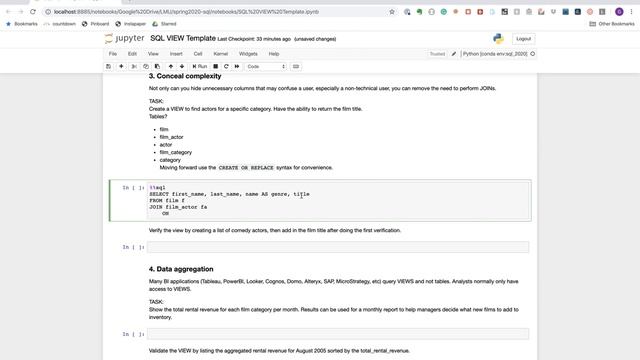Open the Help menu
Viewport: 640px width, 360px height.
click(x=274, y=54)
